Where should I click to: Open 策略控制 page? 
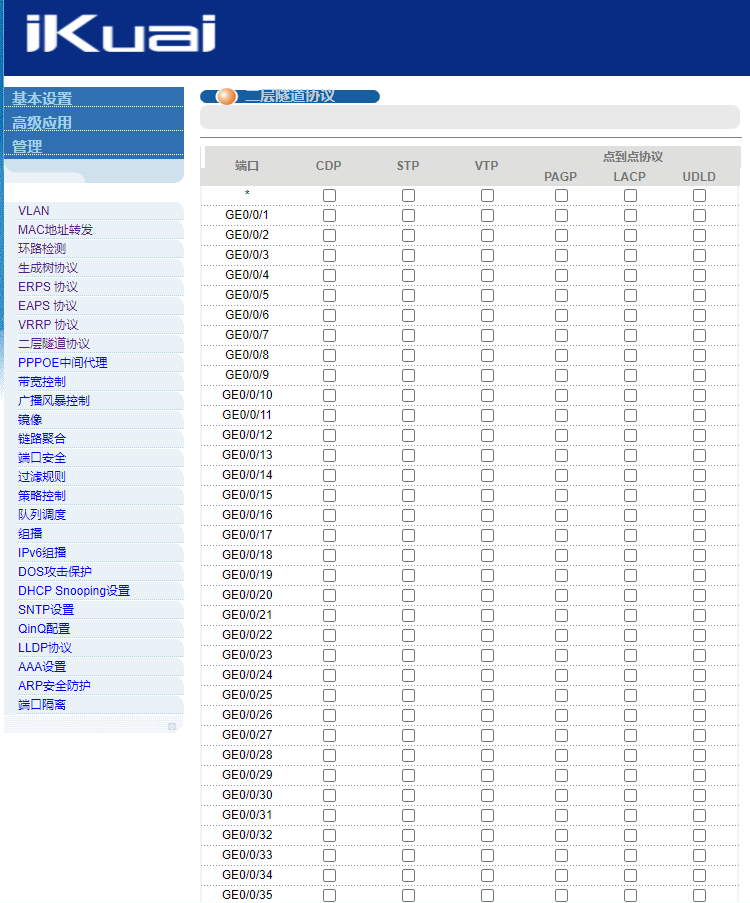pyautogui.click(x=42, y=496)
